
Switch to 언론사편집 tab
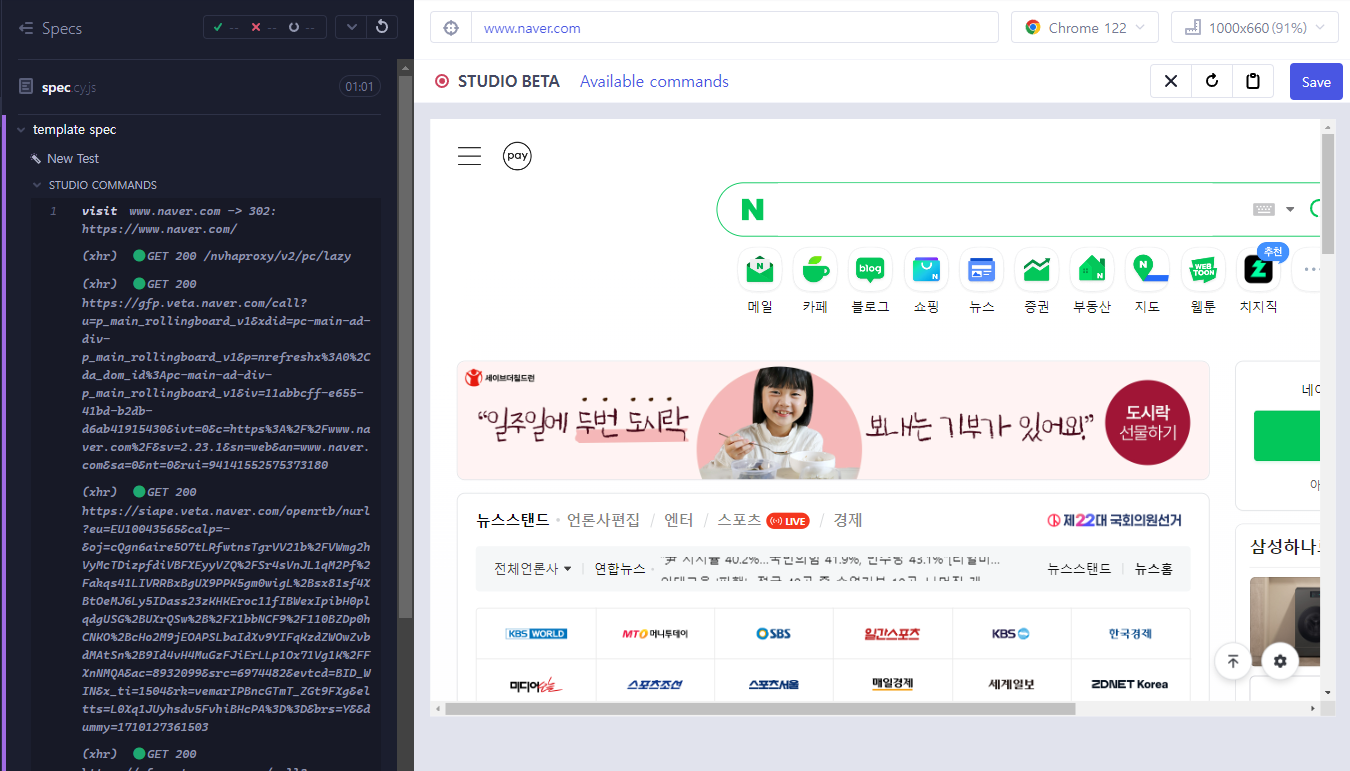coord(603,520)
